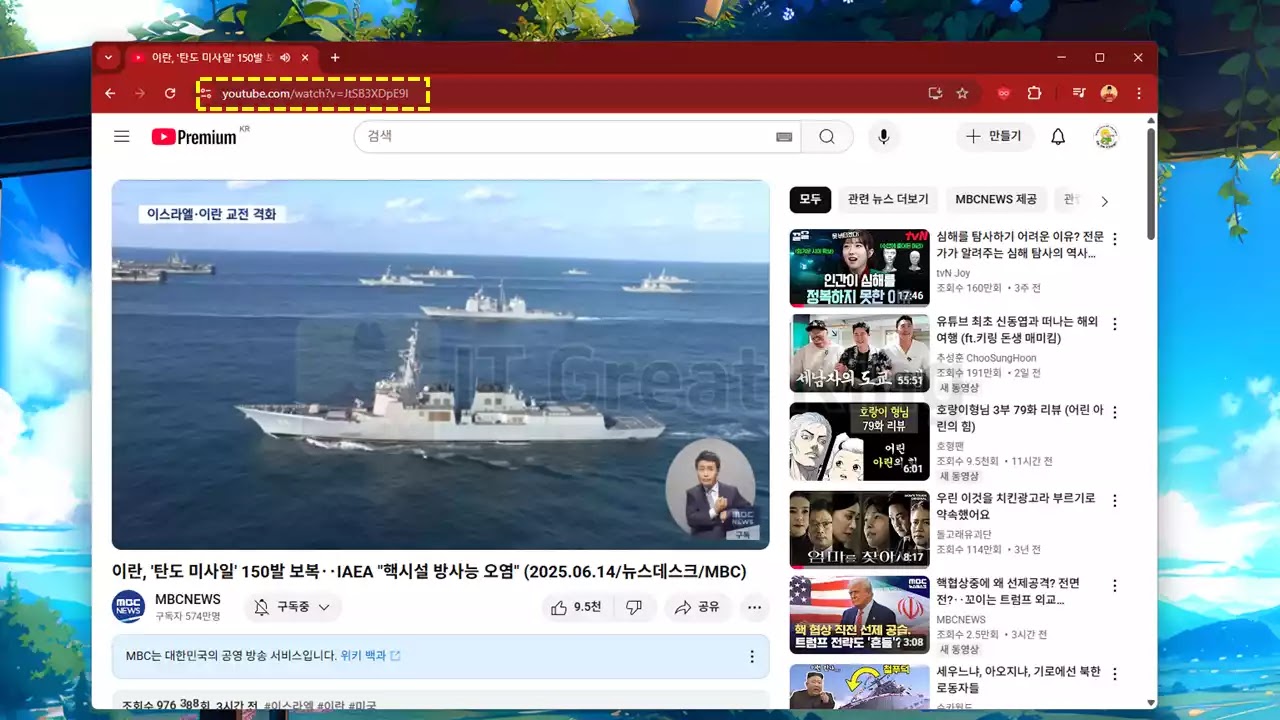Viewport: 1280px width, 720px height.
Task: Open tab search dropdown arrow
Action: pos(108,58)
